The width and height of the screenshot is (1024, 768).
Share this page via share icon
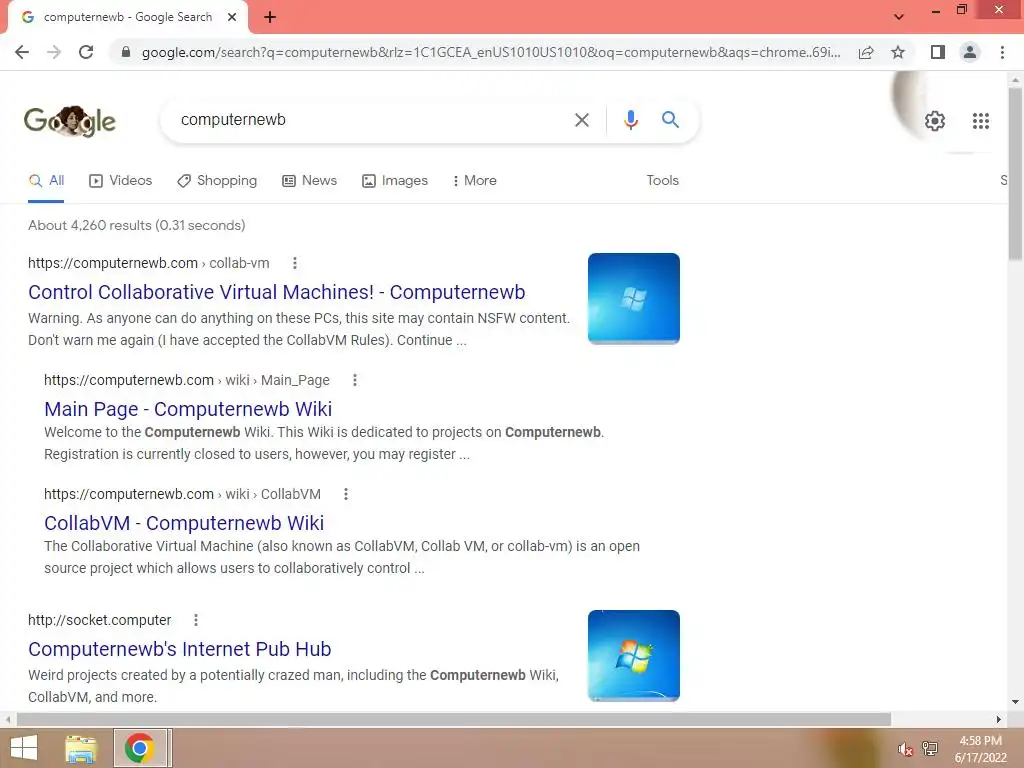point(866,52)
